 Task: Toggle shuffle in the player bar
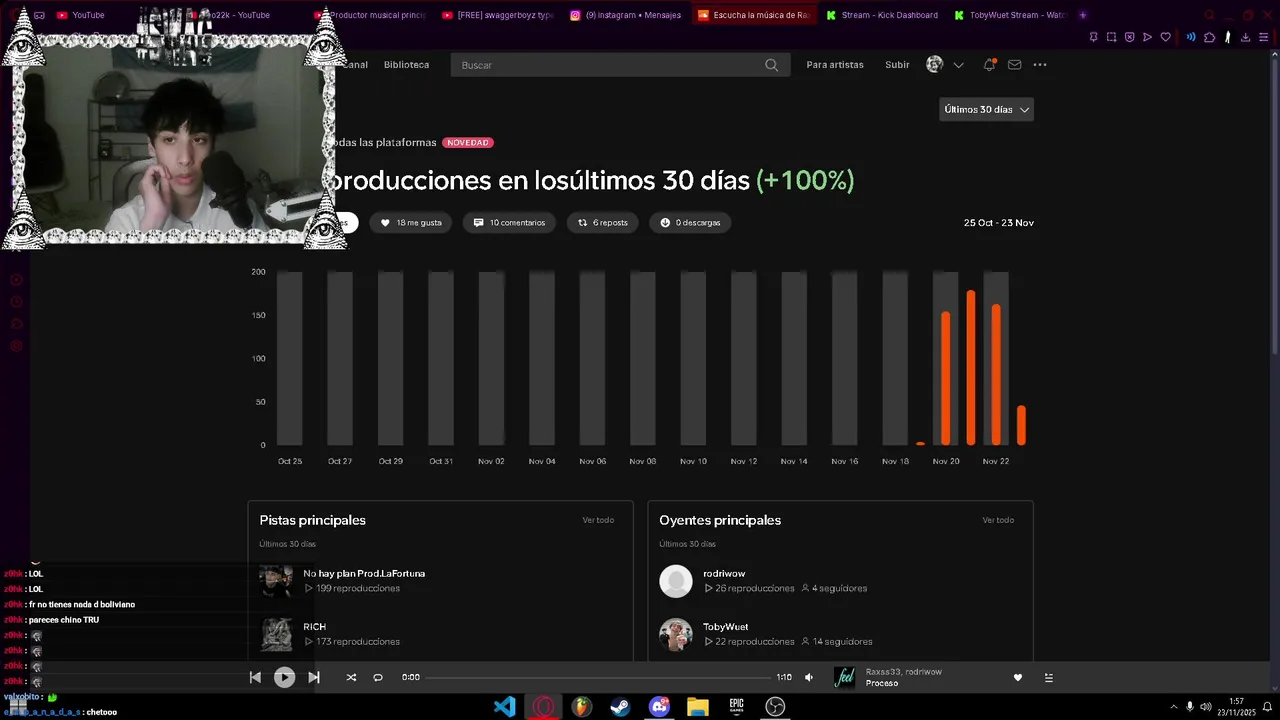click(x=351, y=677)
